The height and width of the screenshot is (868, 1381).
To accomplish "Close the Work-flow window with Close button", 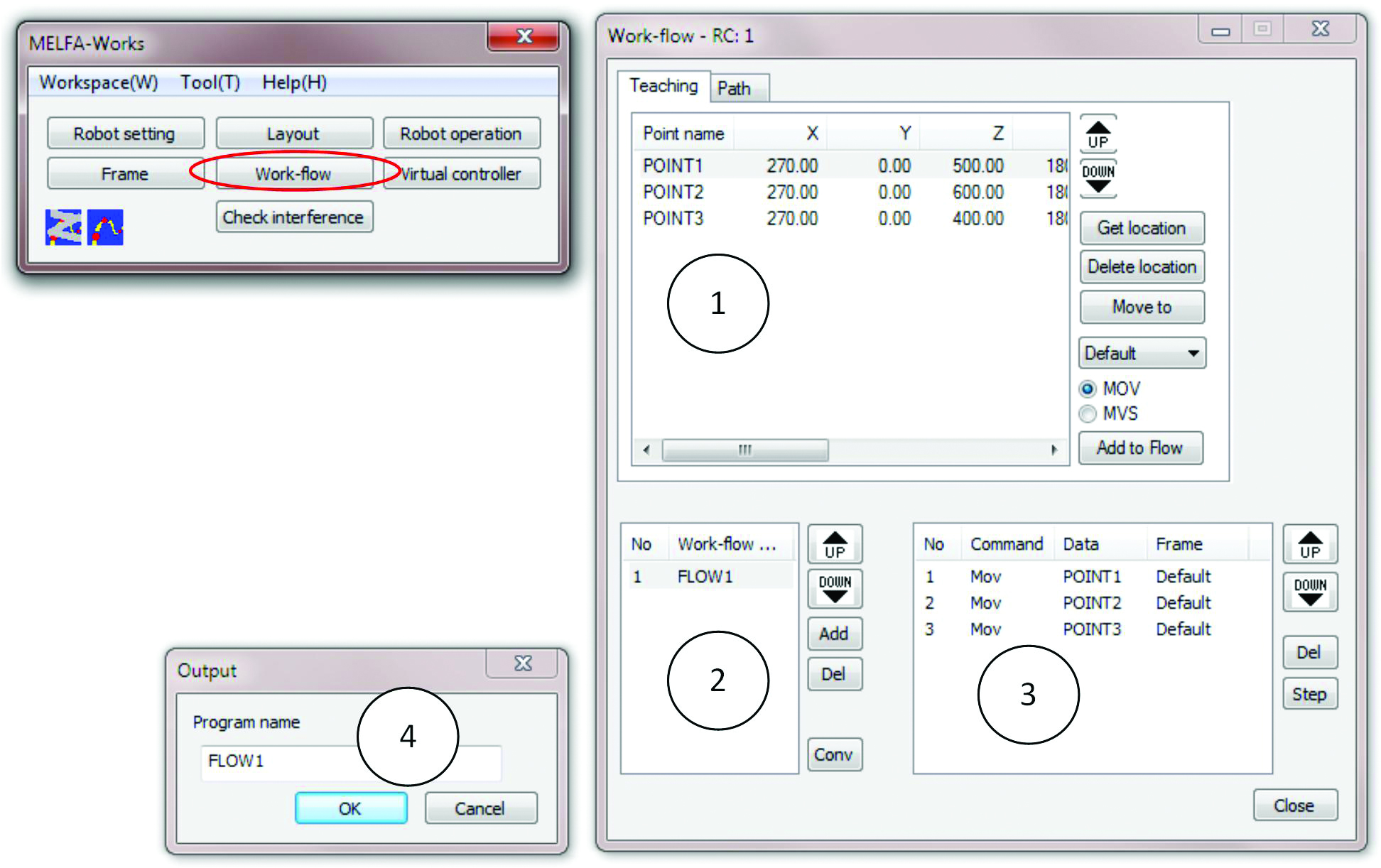I will pos(1295,805).
